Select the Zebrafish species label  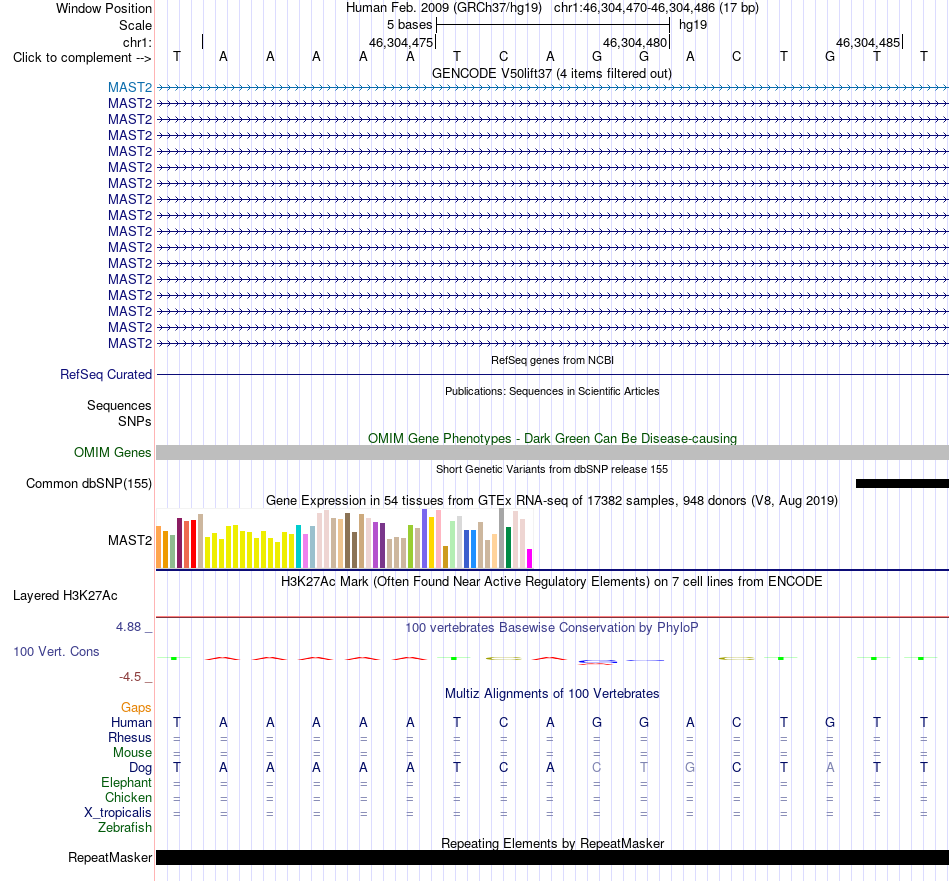[x=125, y=827]
